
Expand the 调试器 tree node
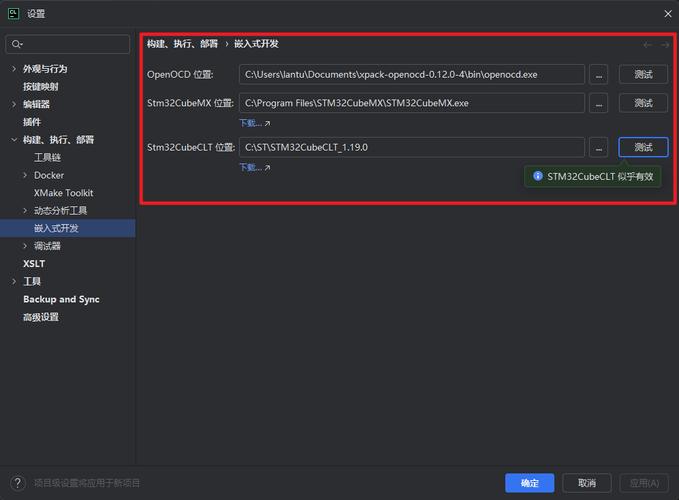tap(25, 246)
